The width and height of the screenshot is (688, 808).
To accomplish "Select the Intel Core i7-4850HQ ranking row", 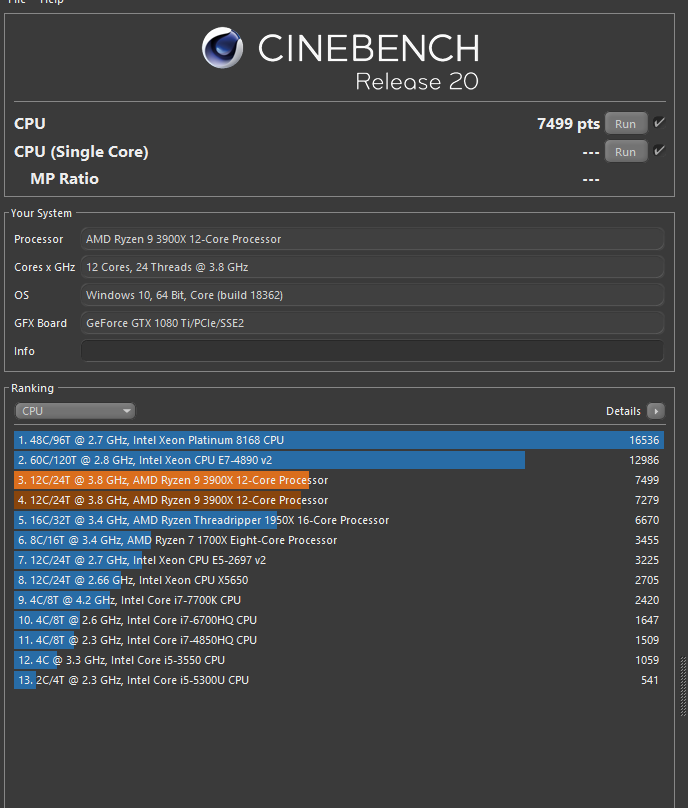I will click(339, 640).
